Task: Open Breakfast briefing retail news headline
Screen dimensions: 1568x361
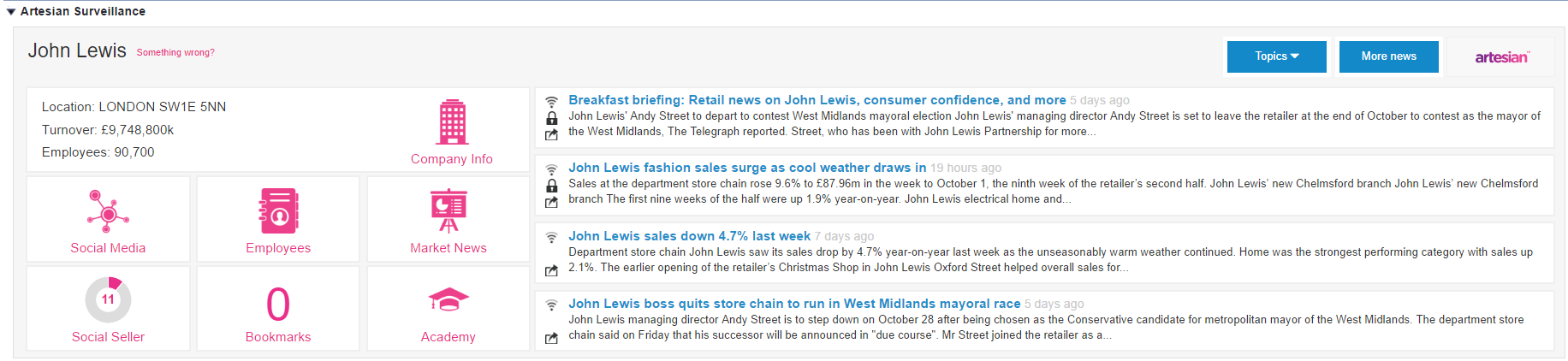Action: tap(817, 100)
